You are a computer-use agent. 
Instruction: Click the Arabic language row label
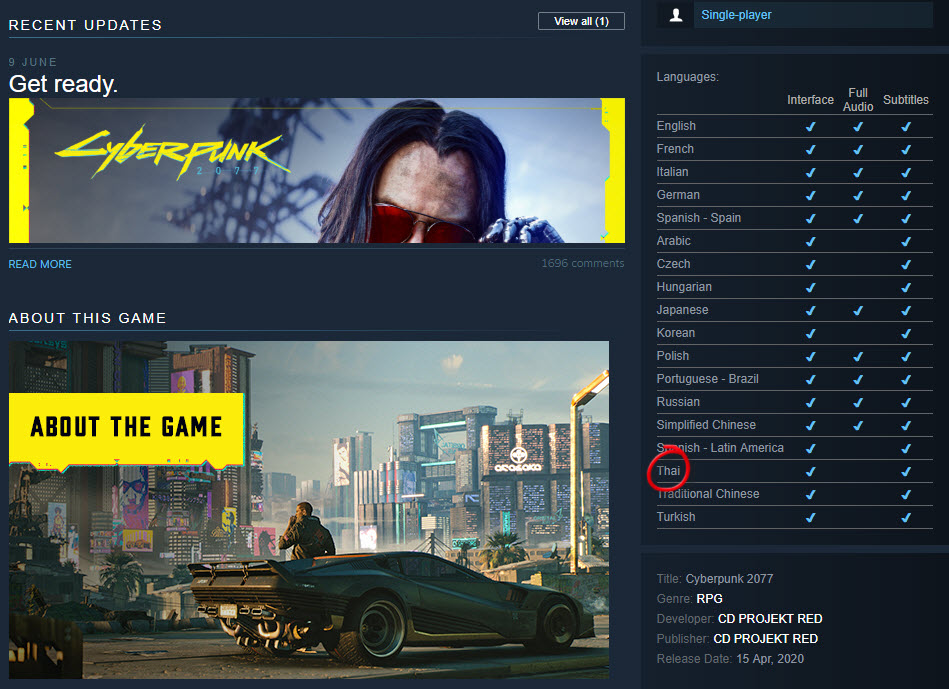674,241
